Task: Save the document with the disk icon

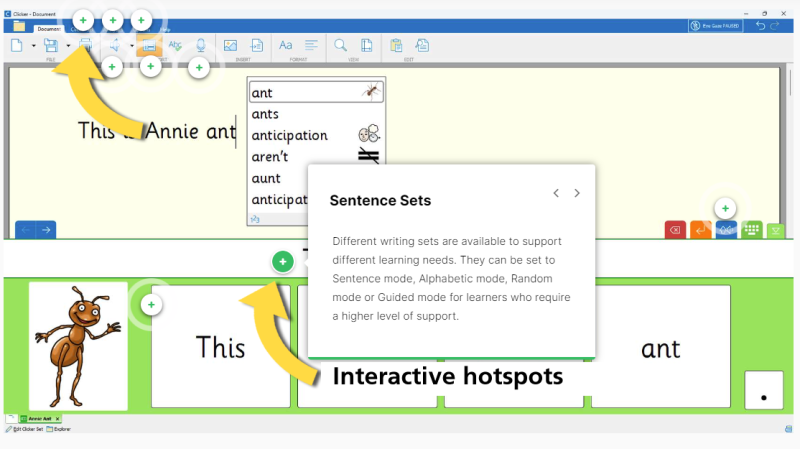Action: tap(51, 45)
